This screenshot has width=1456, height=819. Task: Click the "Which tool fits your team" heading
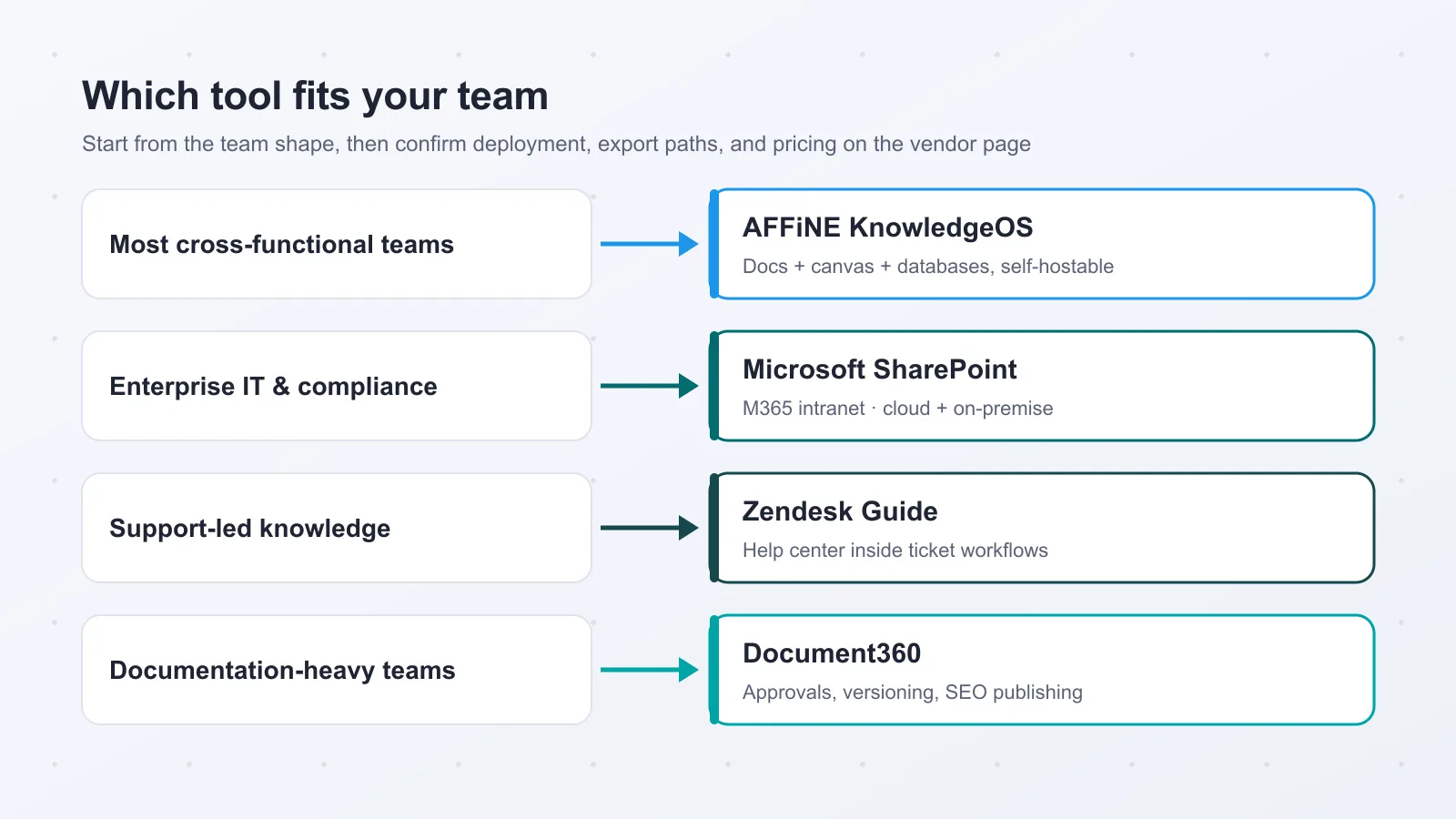point(316,96)
